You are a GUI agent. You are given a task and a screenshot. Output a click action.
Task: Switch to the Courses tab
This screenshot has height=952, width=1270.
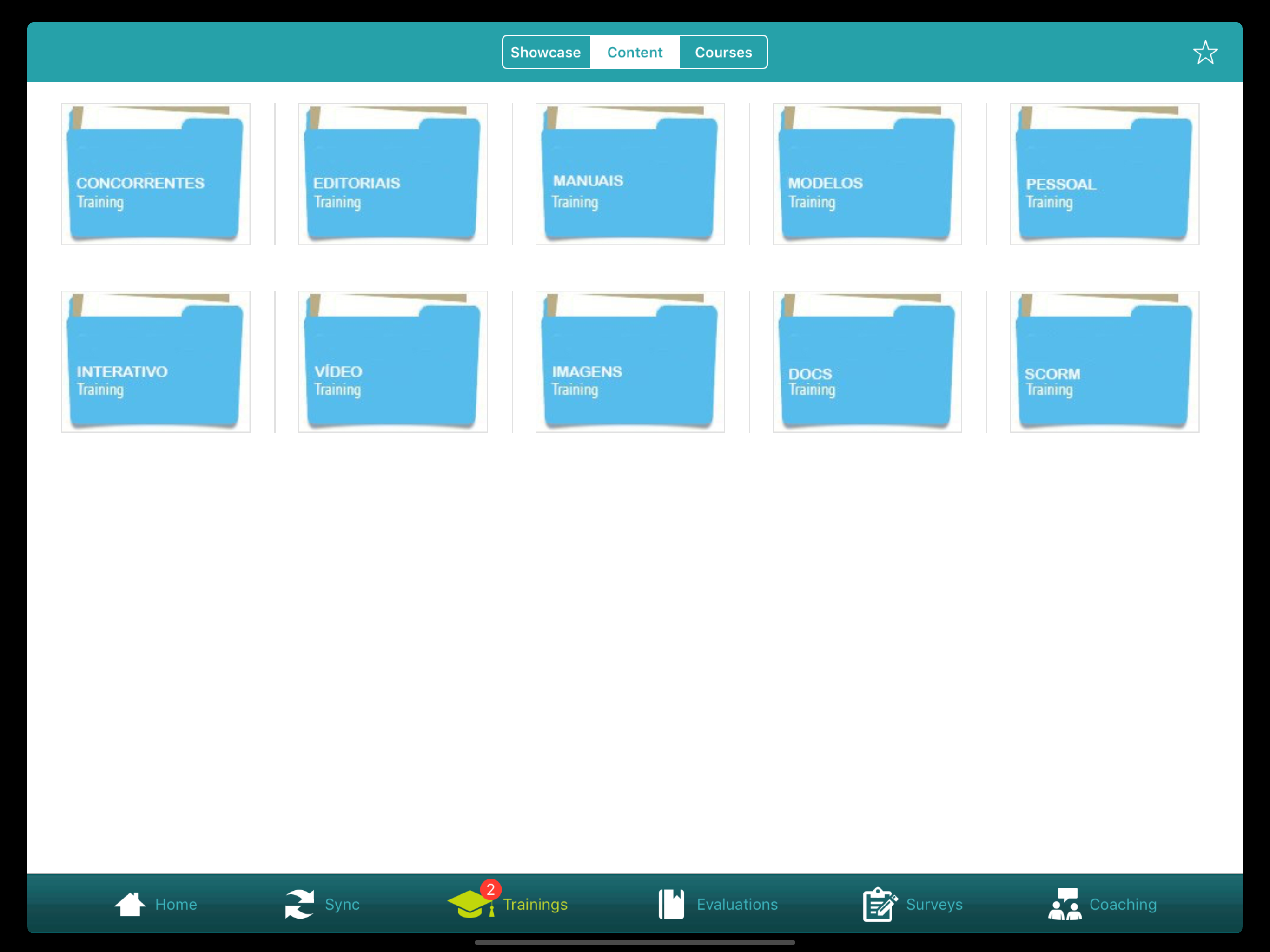tap(723, 52)
